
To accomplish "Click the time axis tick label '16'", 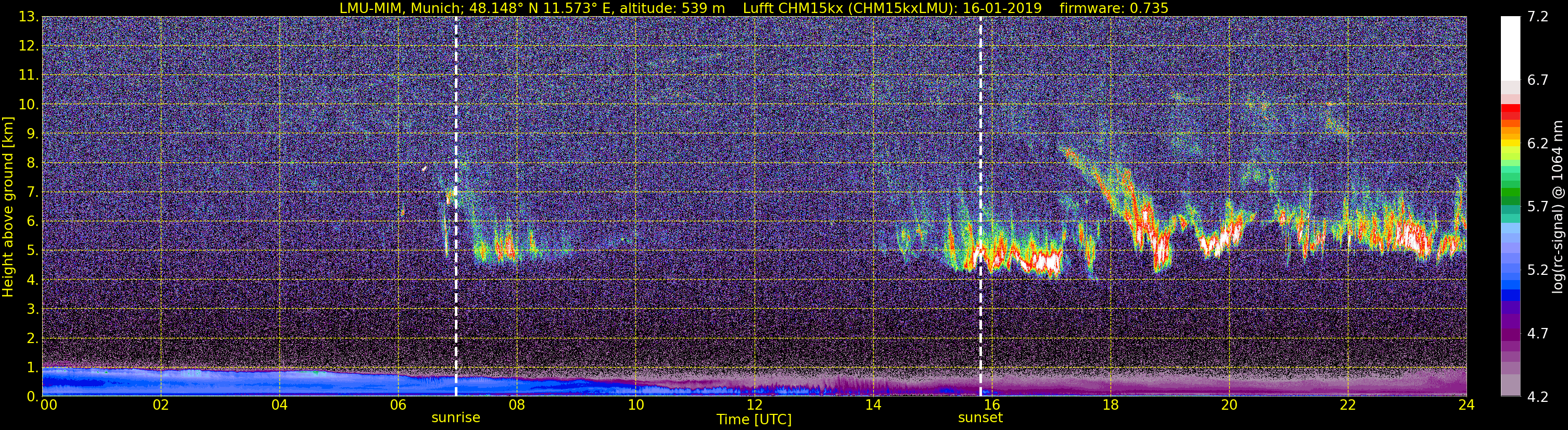I will pos(991,406).
